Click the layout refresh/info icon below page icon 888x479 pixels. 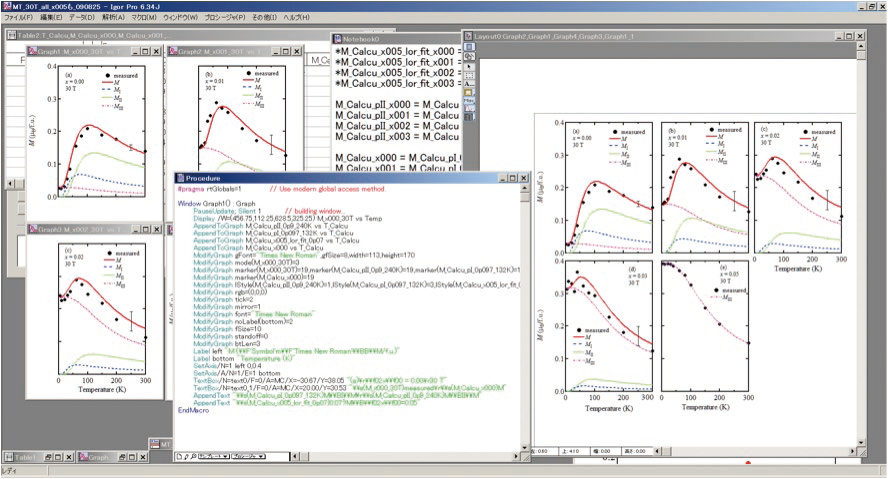(469, 56)
